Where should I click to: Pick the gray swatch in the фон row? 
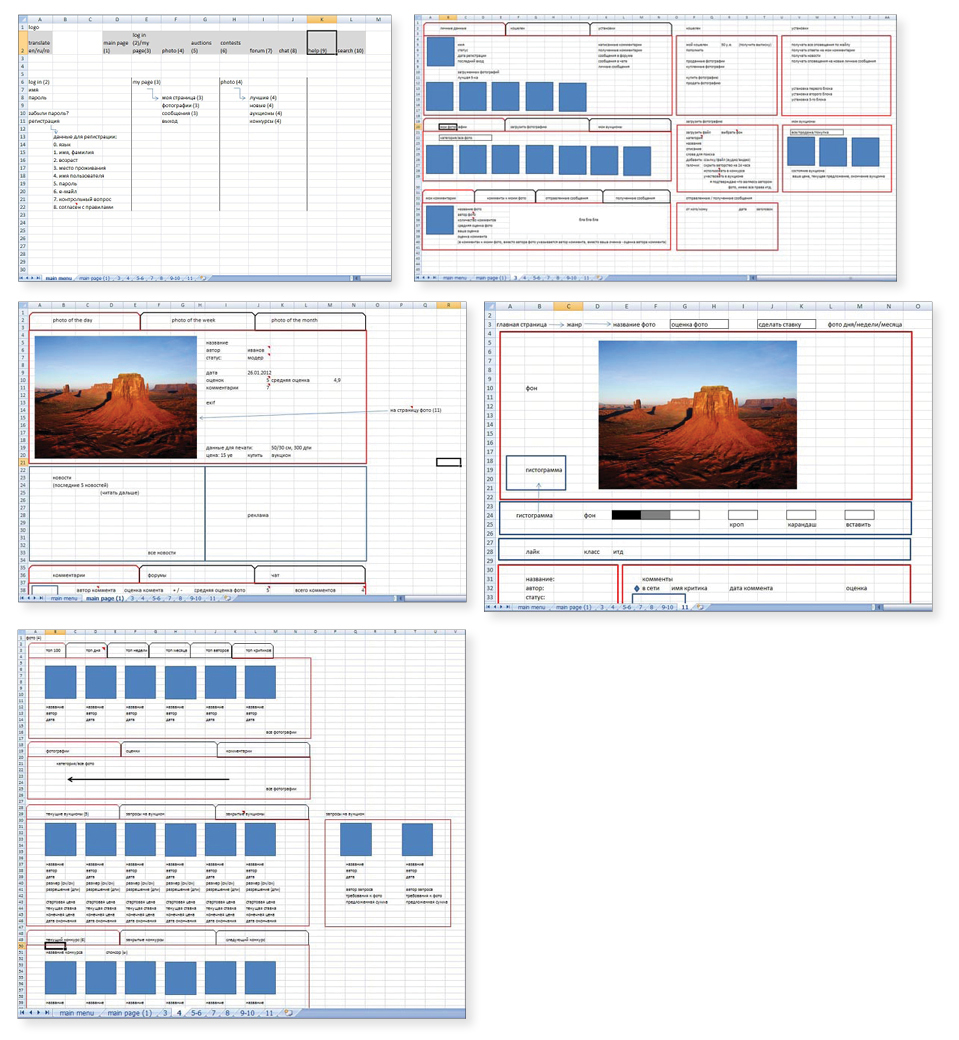pyautogui.click(x=655, y=515)
